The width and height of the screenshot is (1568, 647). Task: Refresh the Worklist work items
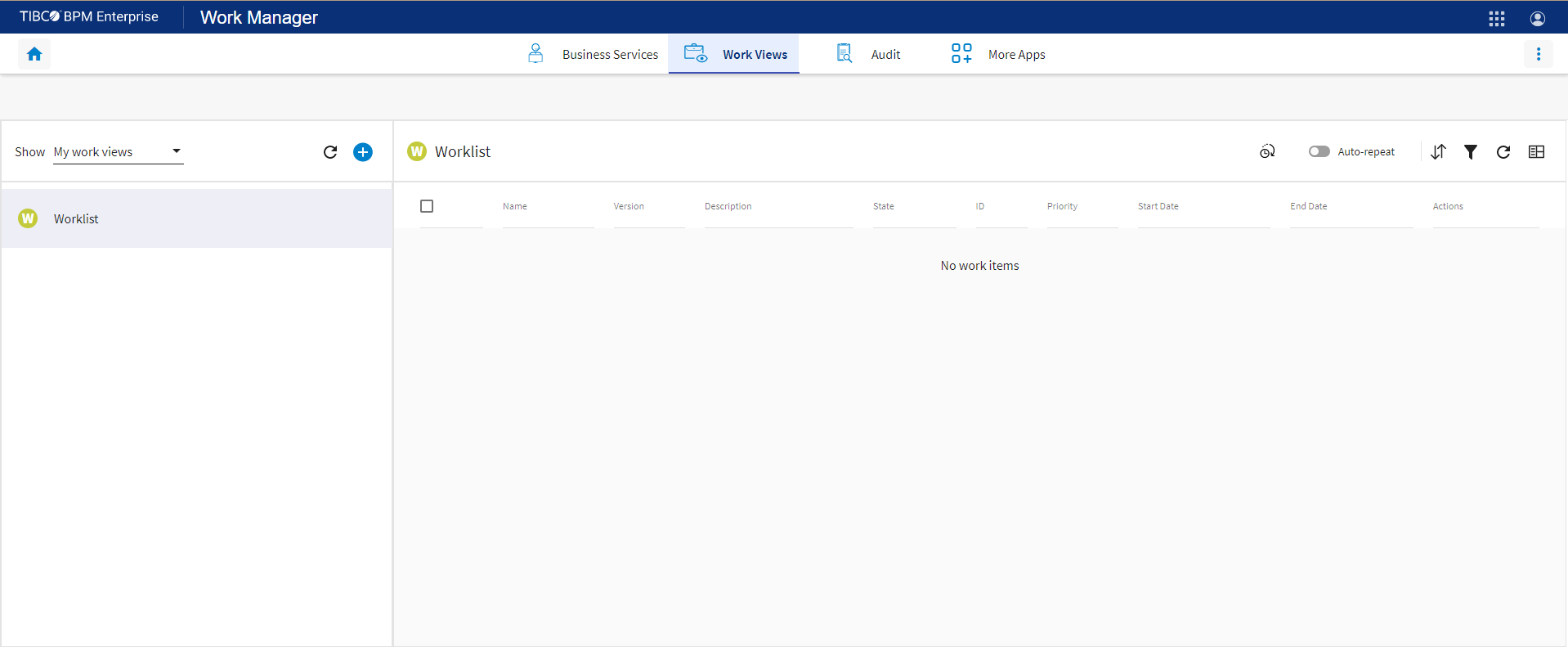click(1503, 152)
